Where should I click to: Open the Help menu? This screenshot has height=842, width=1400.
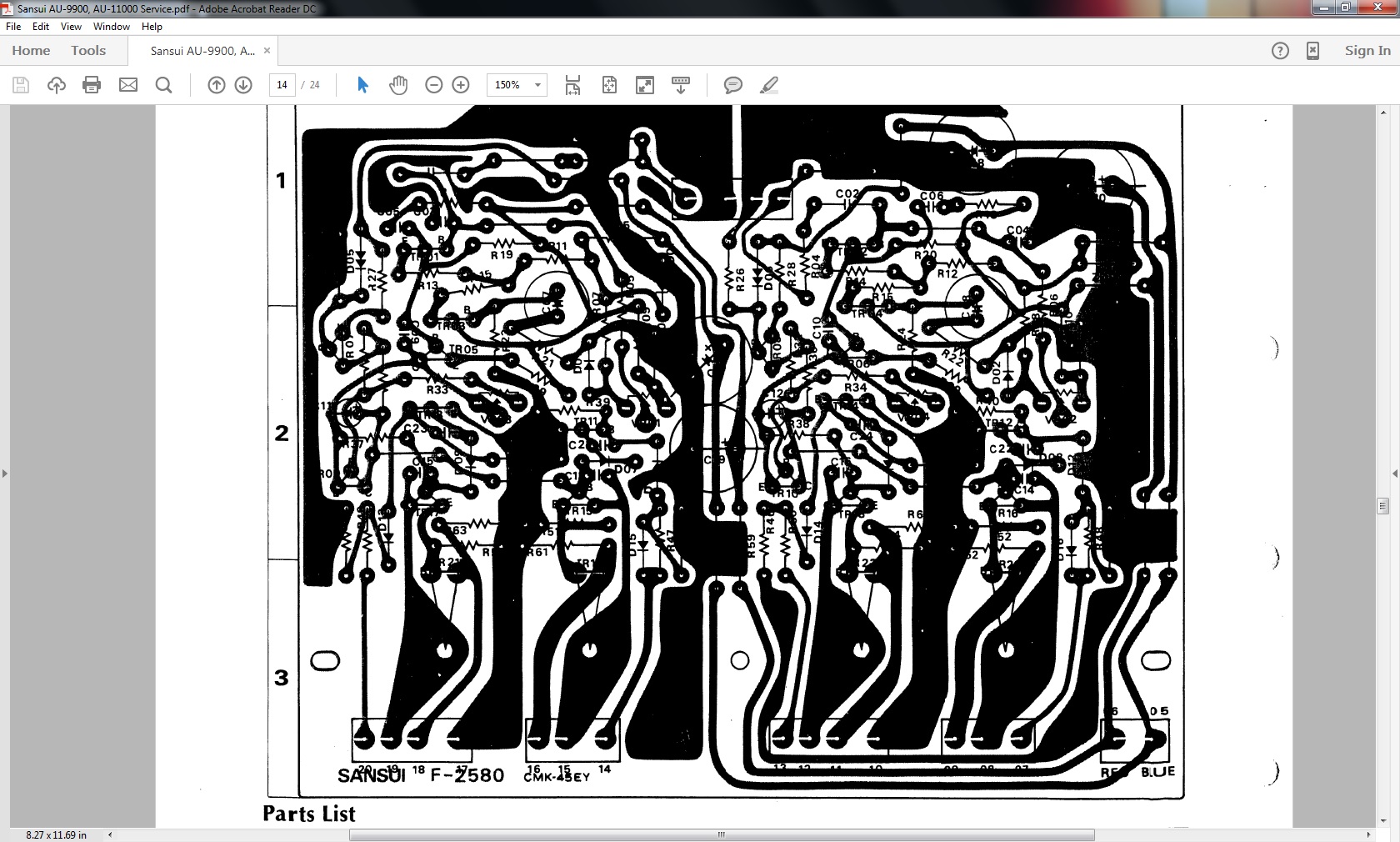152,27
